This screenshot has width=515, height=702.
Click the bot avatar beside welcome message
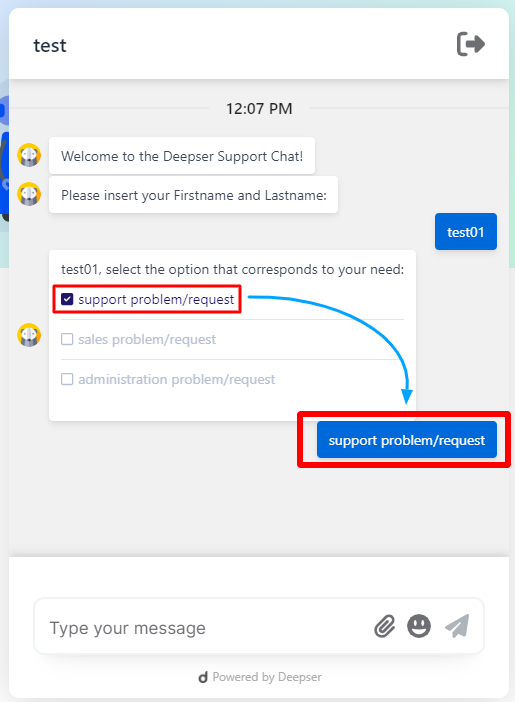click(29, 155)
